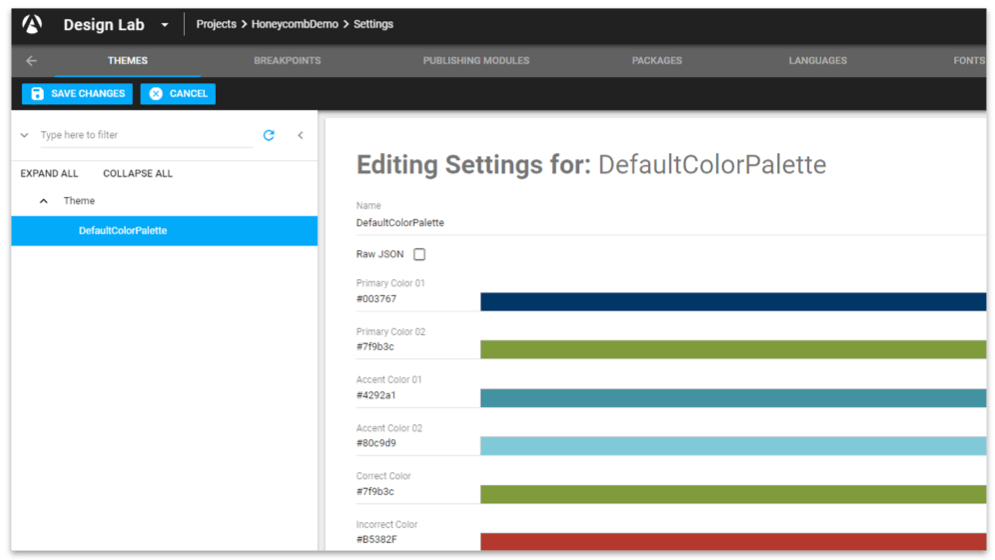This screenshot has width=995, height=560.
Task: Click the X icon on Cancel button
Action: pyautogui.click(x=156, y=94)
